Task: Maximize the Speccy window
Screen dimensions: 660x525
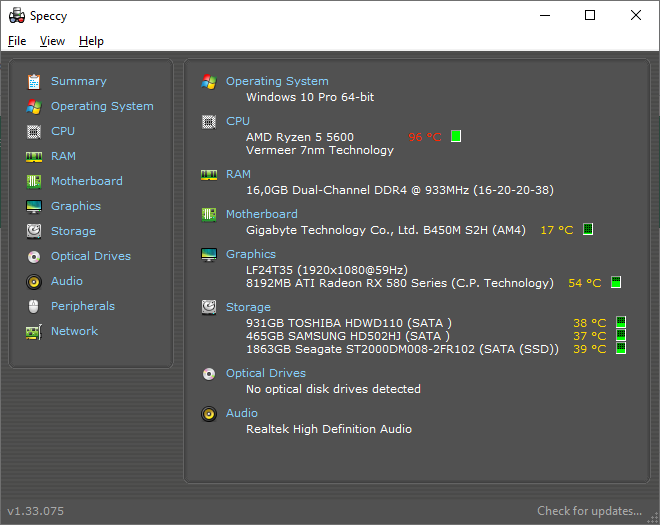Action: coord(590,16)
